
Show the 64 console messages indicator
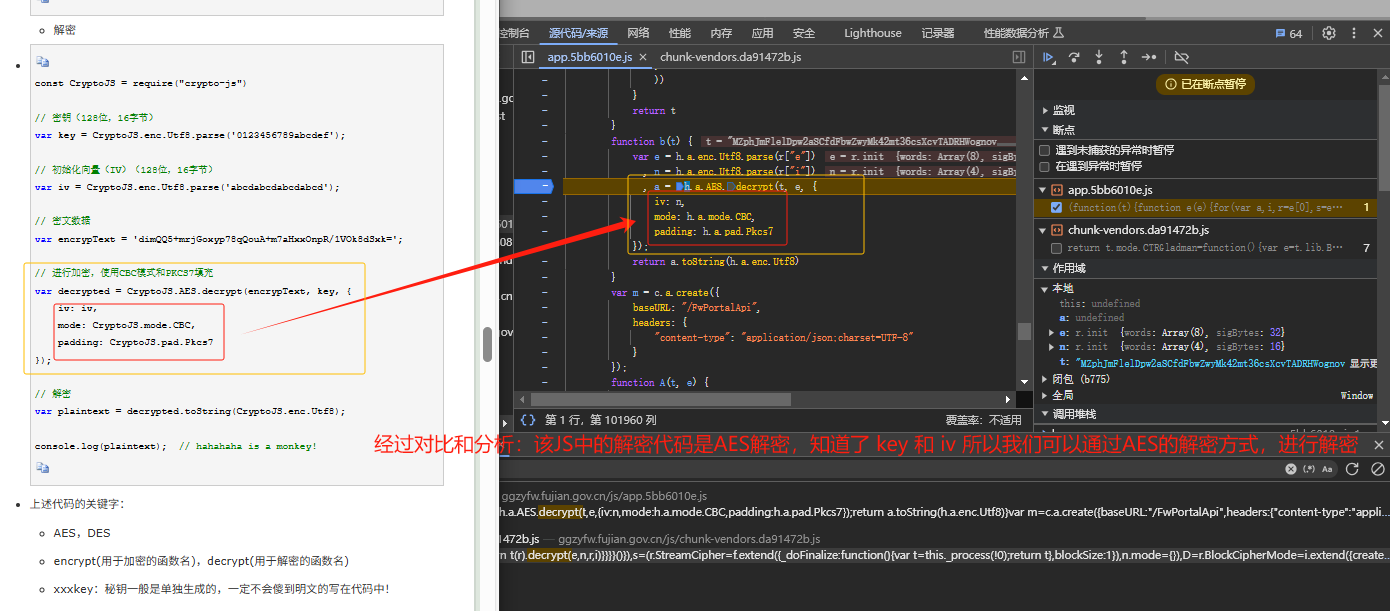tap(1289, 33)
